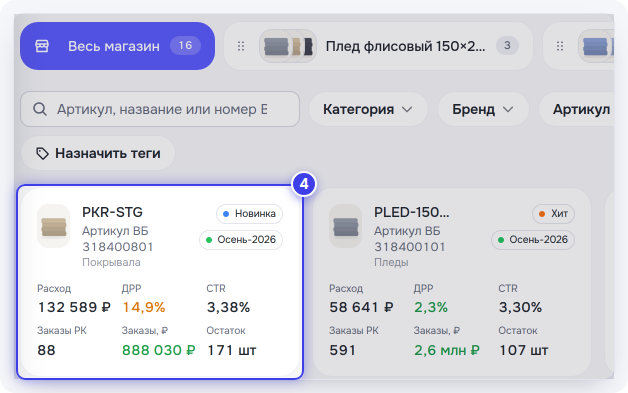Click the 88 Заказы РК value
This screenshot has height=393, width=628.
[x=46, y=350]
